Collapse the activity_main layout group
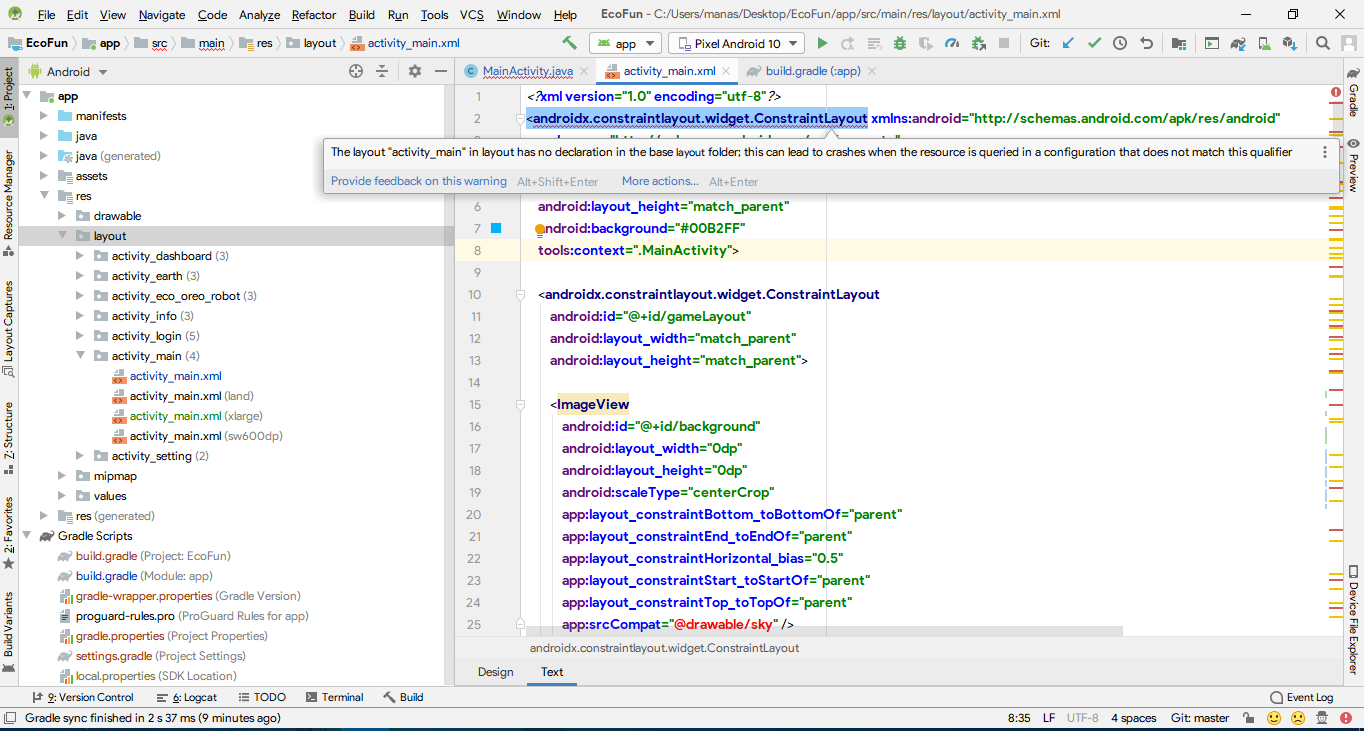Image resolution: width=1364 pixels, height=731 pixels. [x=81, y=356]
